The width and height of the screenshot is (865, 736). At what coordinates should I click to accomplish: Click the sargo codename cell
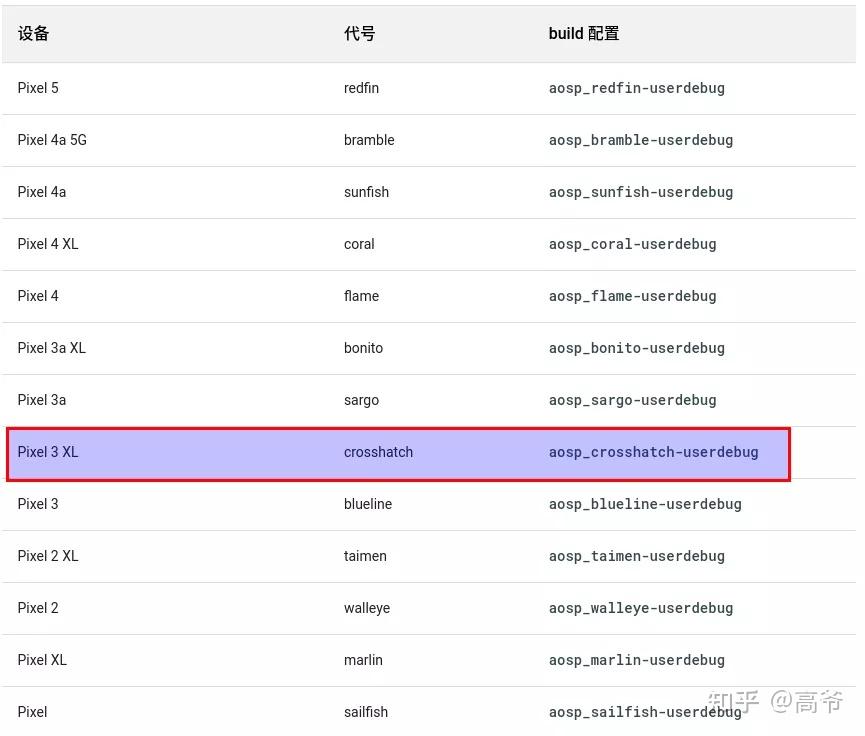pos(361,400)
